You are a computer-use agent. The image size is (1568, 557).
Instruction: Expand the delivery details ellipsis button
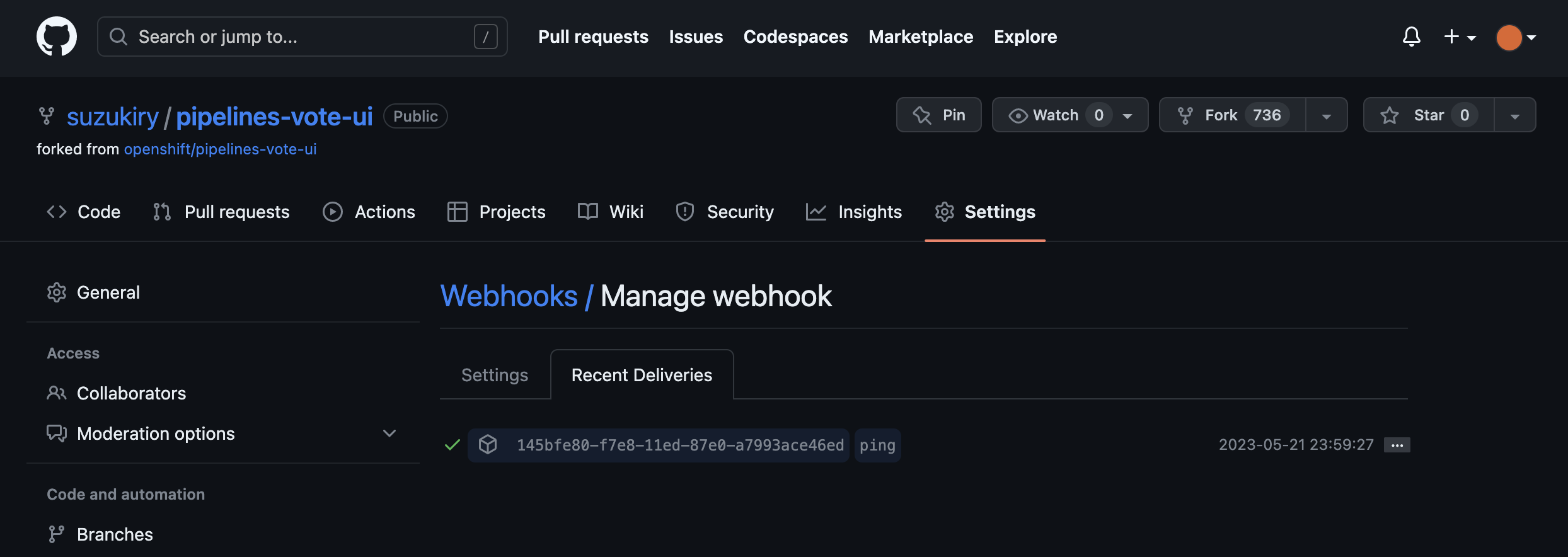click(1397, 445)
